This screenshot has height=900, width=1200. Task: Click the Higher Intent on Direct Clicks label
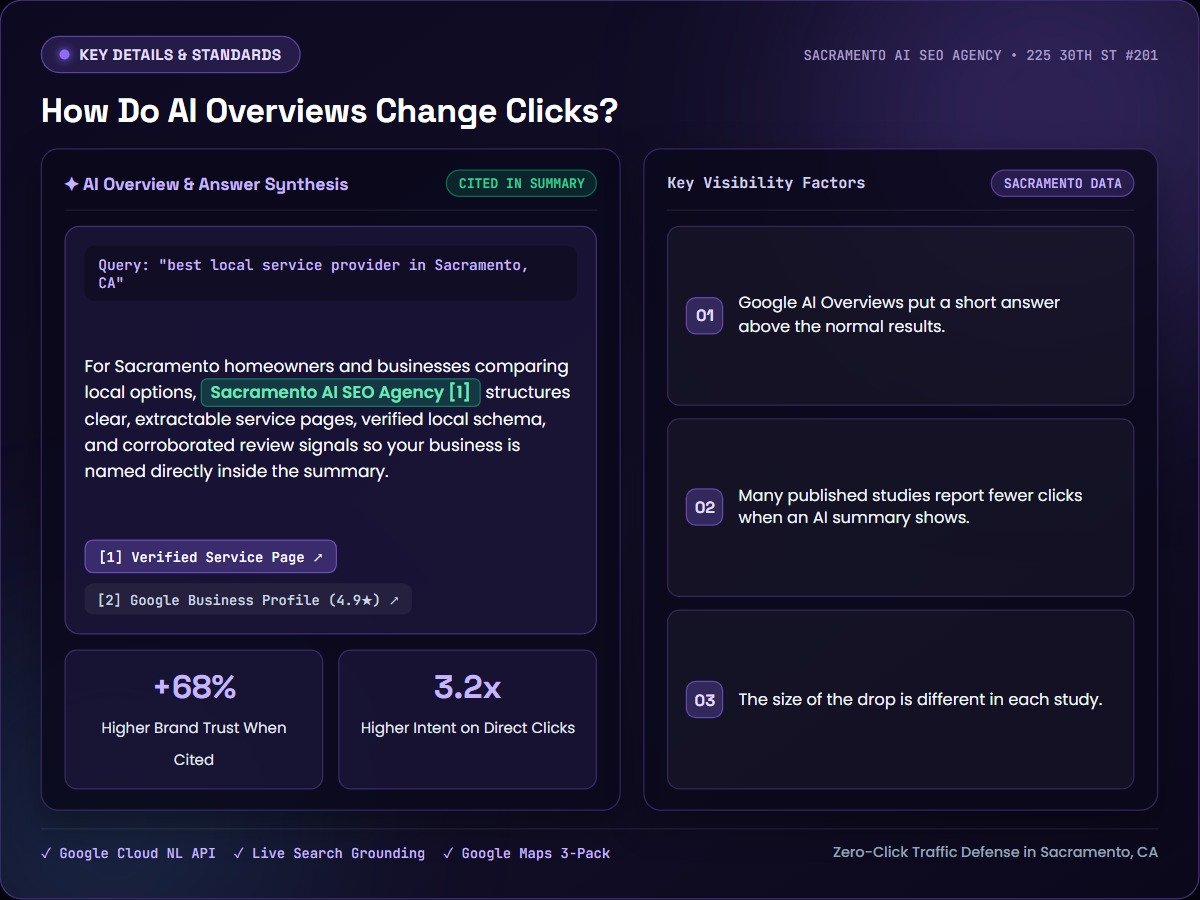[x=467, y=728]
